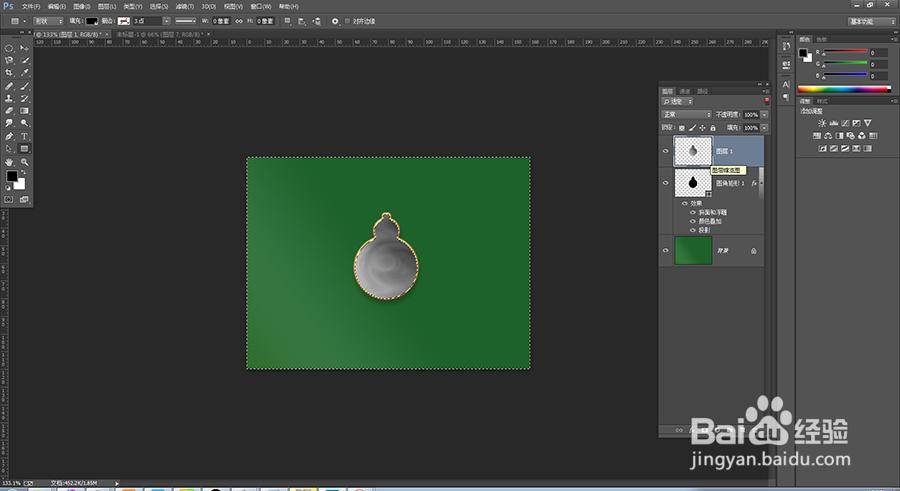This screenshot has height=491, width=900.
Task: Select the Hand tool
Action: 9,162
